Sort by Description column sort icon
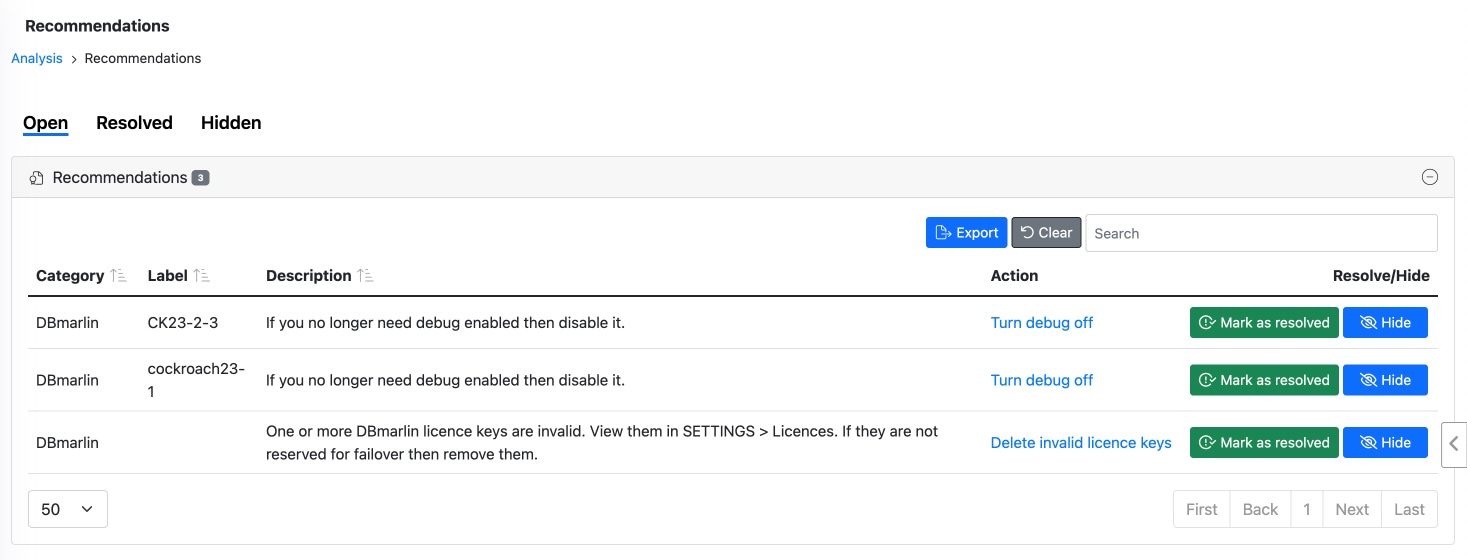This screenshot has height=560, width=1467. pos(366,276)
